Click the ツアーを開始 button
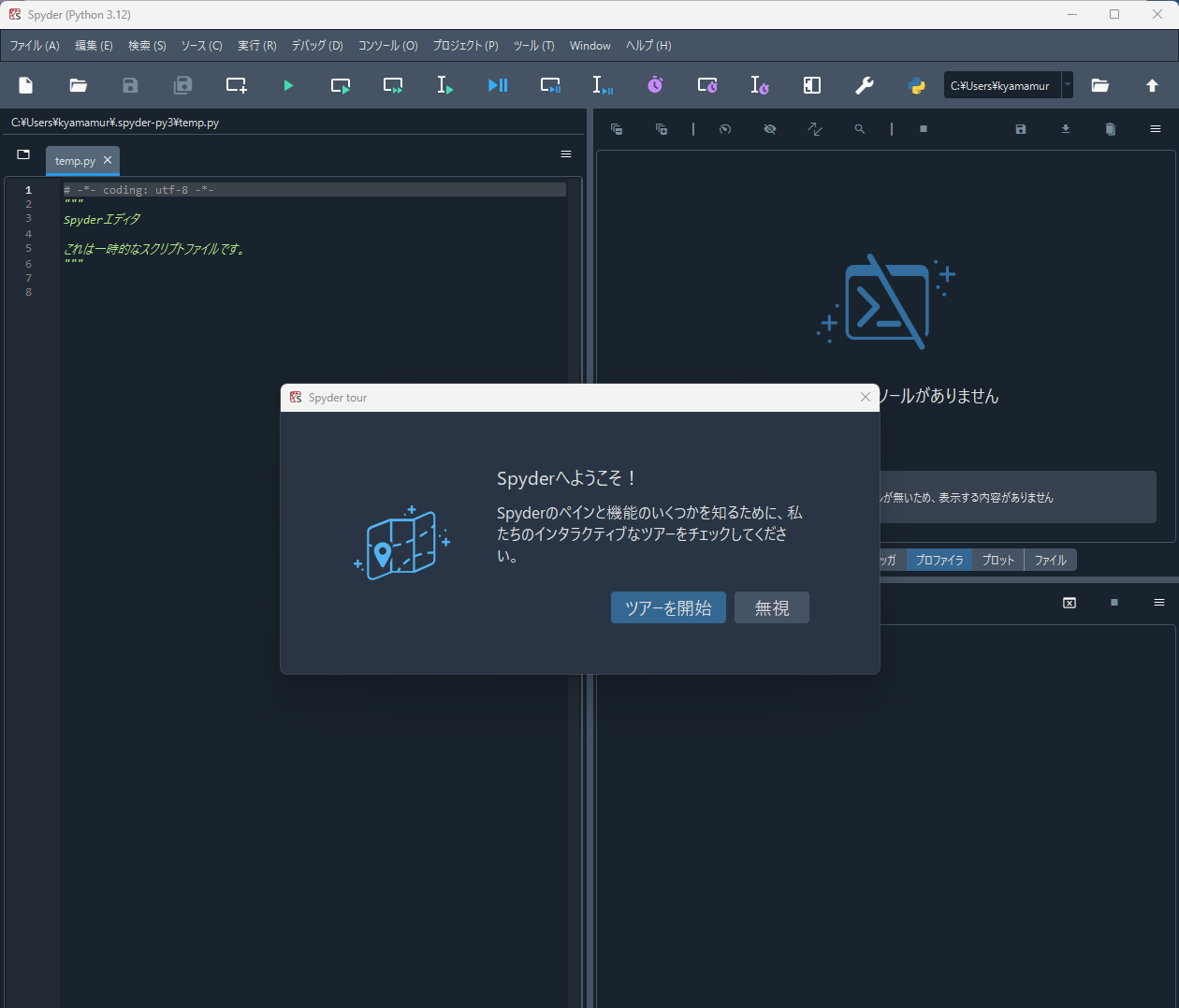Viewport: 1179px width, 1008px height. 668,607
